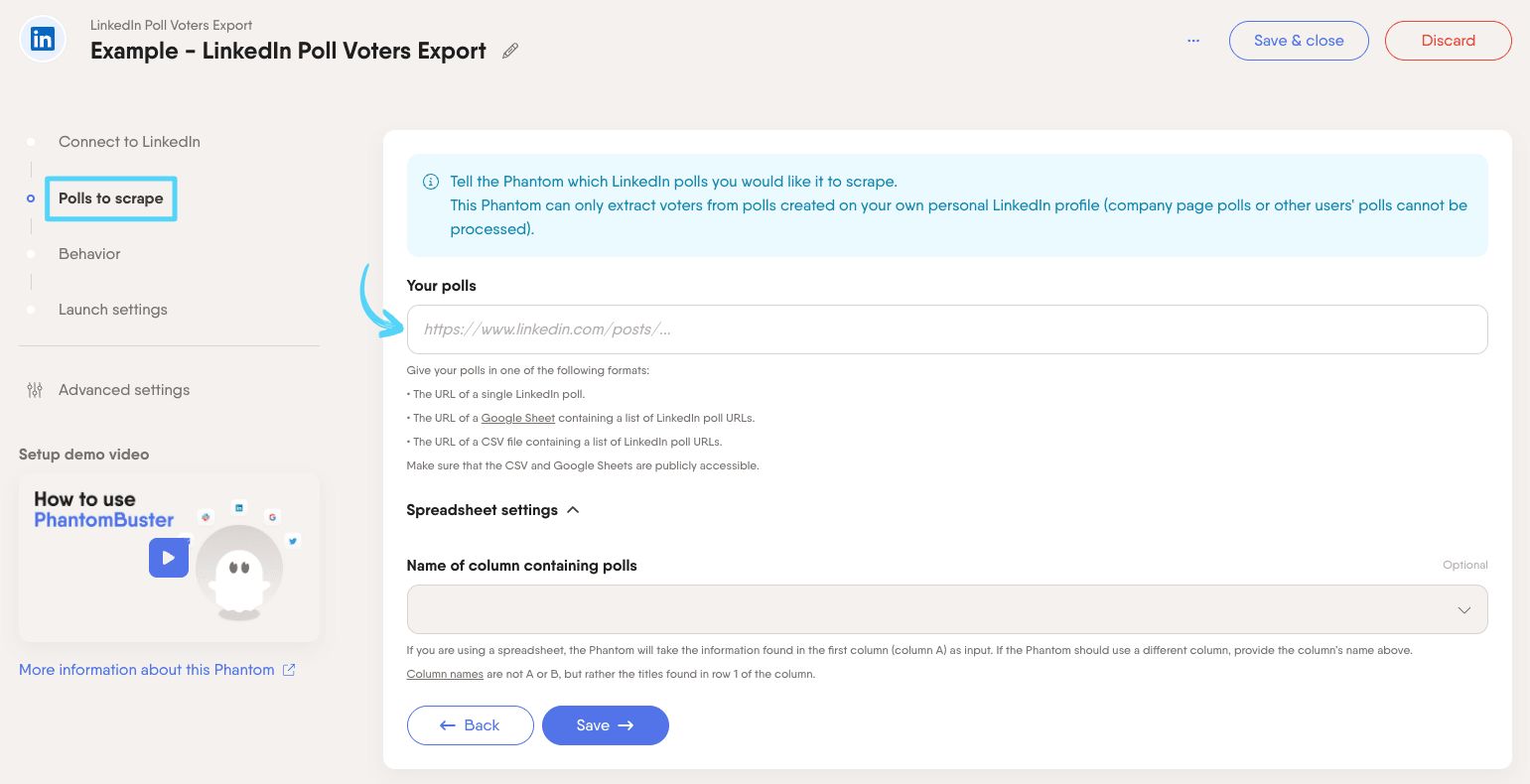Click the Name of column containing polls label

[x=522, y=566]
